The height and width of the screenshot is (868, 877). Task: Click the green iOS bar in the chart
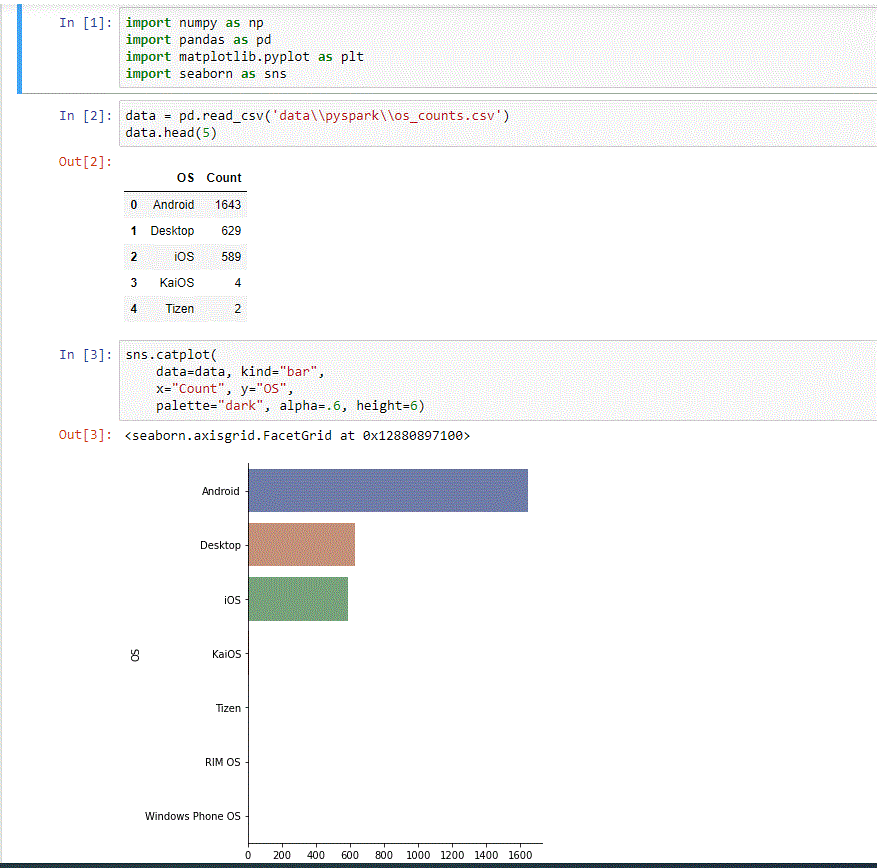(298, 599)
